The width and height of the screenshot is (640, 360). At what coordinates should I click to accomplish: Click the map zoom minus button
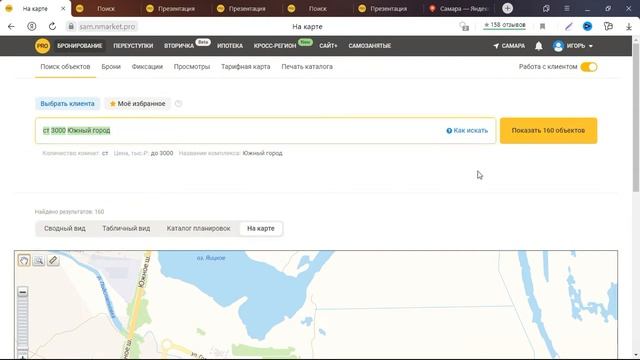click(22, 292)
